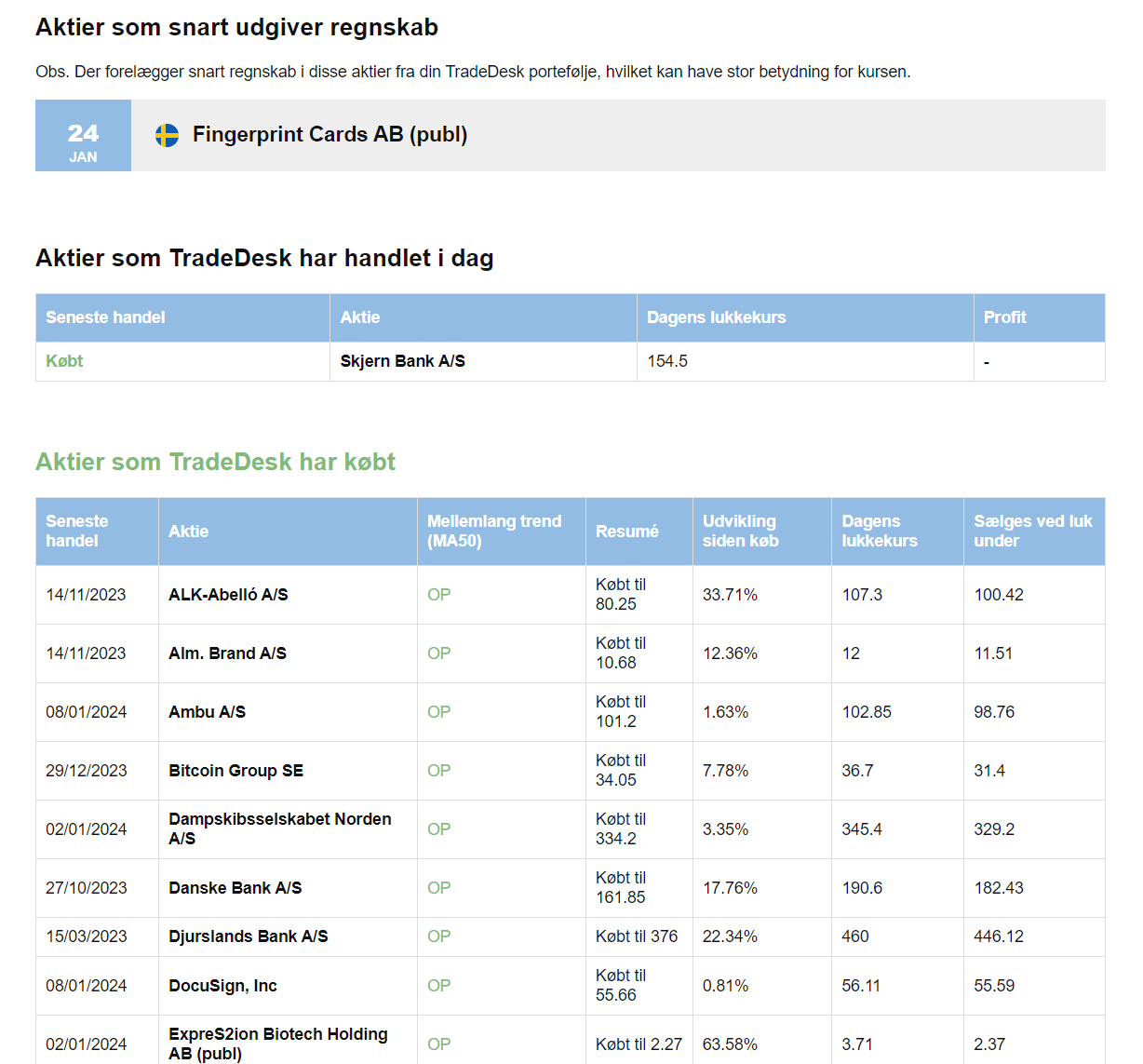Click date 15/03/2023 in Djurslands Bank row
The image size is (1143, 1064).
point(86,936)
